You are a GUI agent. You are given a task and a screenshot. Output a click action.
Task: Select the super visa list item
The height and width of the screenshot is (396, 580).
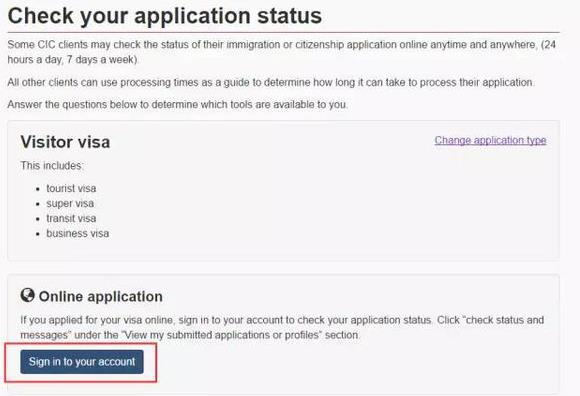pyautogui.click(x=70, y=203)
